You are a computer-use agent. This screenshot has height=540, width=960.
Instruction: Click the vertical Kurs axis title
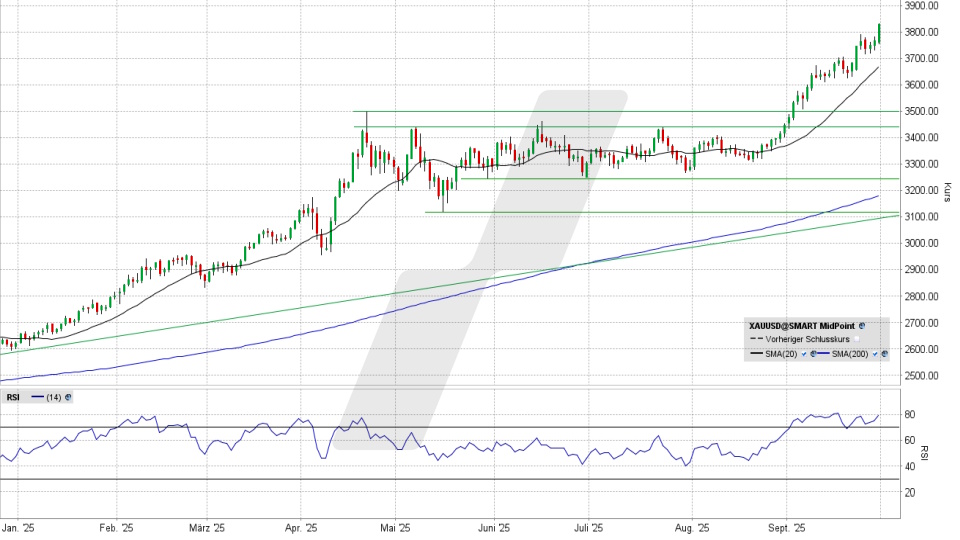point(946,190)
